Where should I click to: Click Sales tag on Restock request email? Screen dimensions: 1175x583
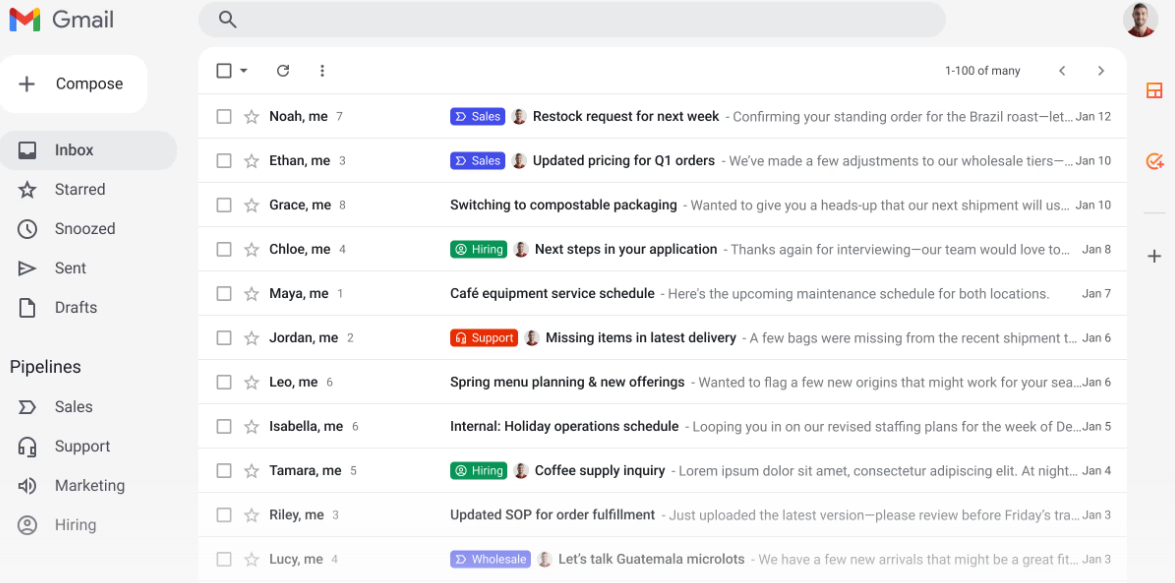click(477, 116)
